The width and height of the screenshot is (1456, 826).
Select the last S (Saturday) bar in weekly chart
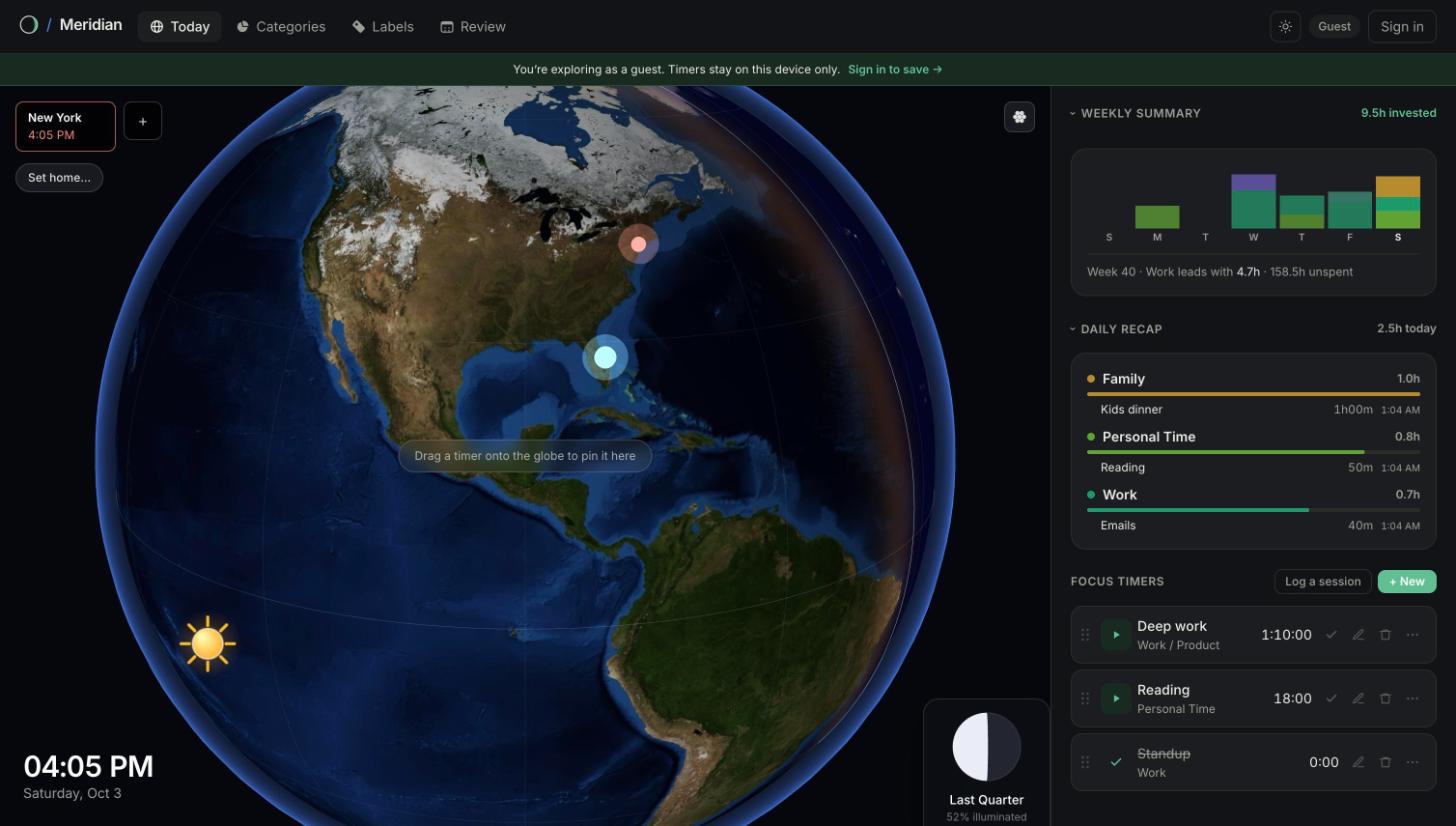pyautogui.click(x=1398, y=203)
